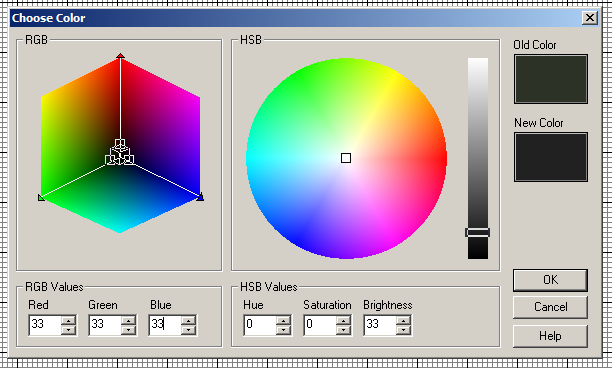Viewport: 612px width, 368px height.
Task: Click the Old Color swatch
Action: (x=551, y=79)
